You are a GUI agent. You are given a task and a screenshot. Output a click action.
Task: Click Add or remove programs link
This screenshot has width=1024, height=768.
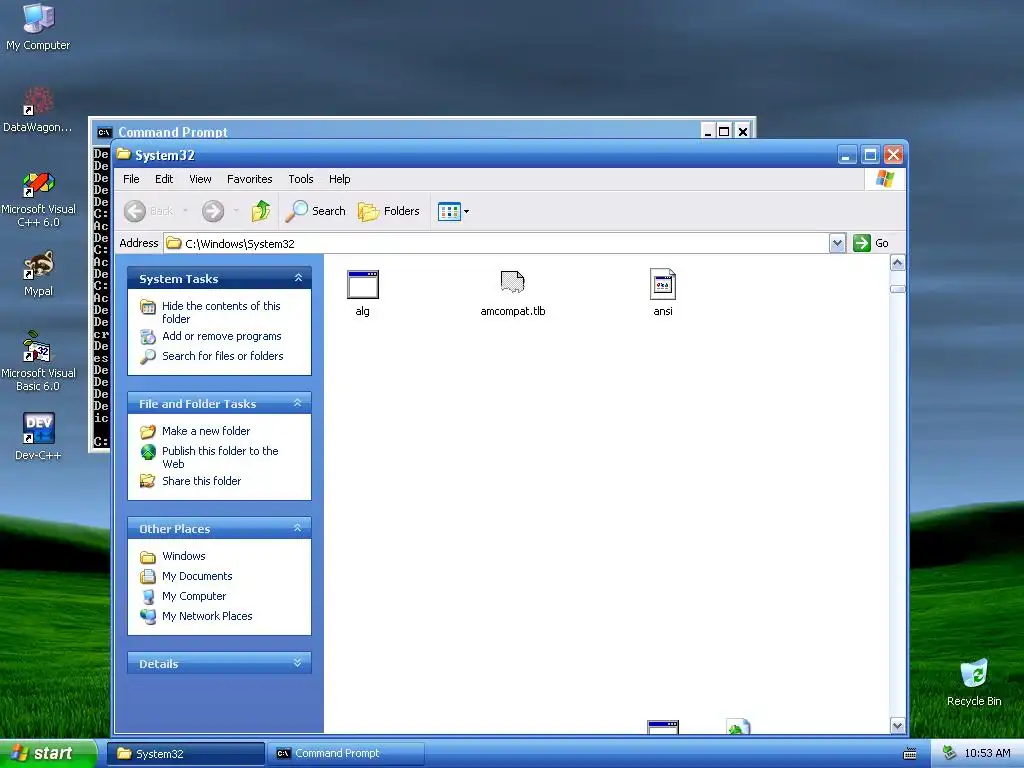click(221, 336)
